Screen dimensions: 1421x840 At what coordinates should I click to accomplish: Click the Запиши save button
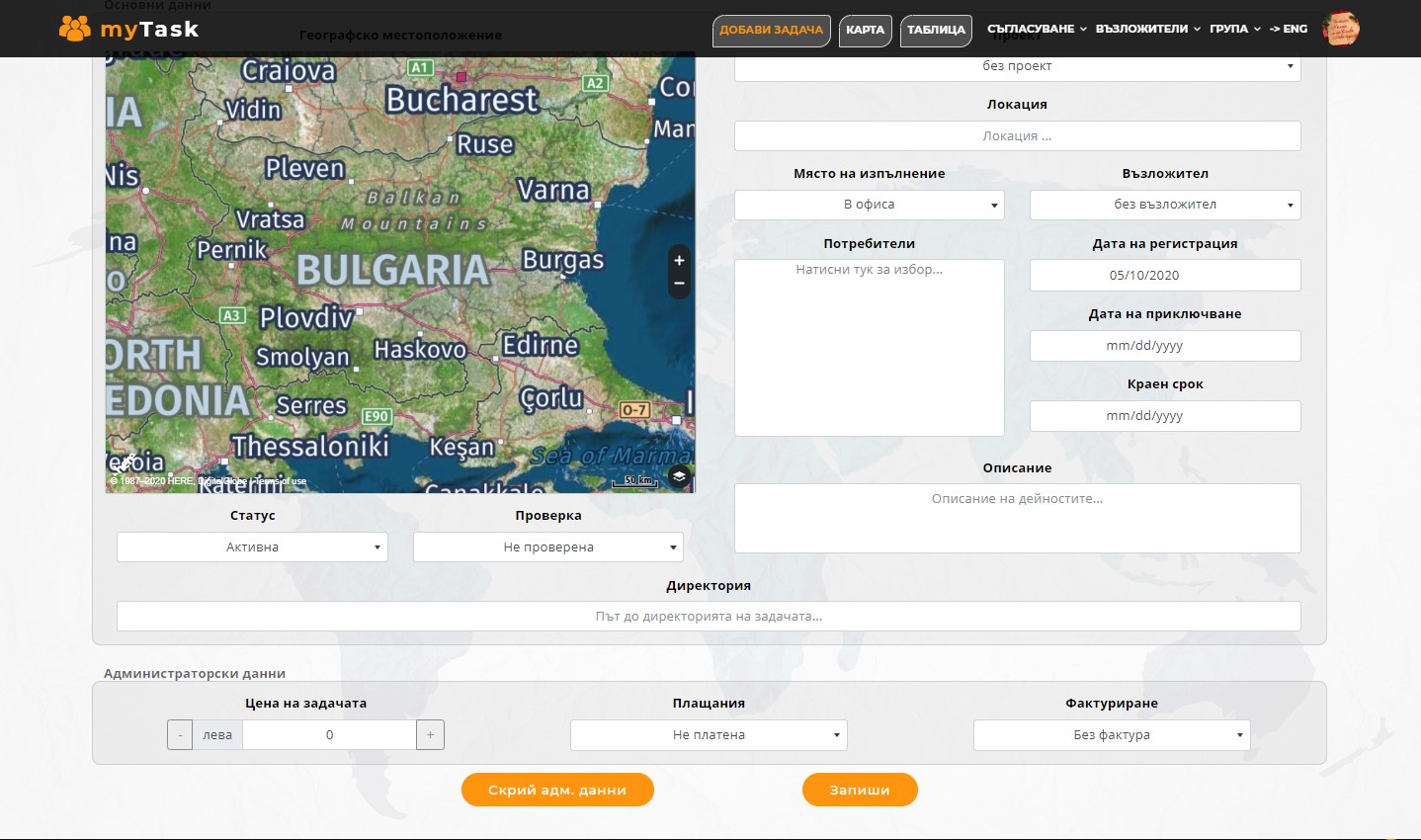coord(860,790)
